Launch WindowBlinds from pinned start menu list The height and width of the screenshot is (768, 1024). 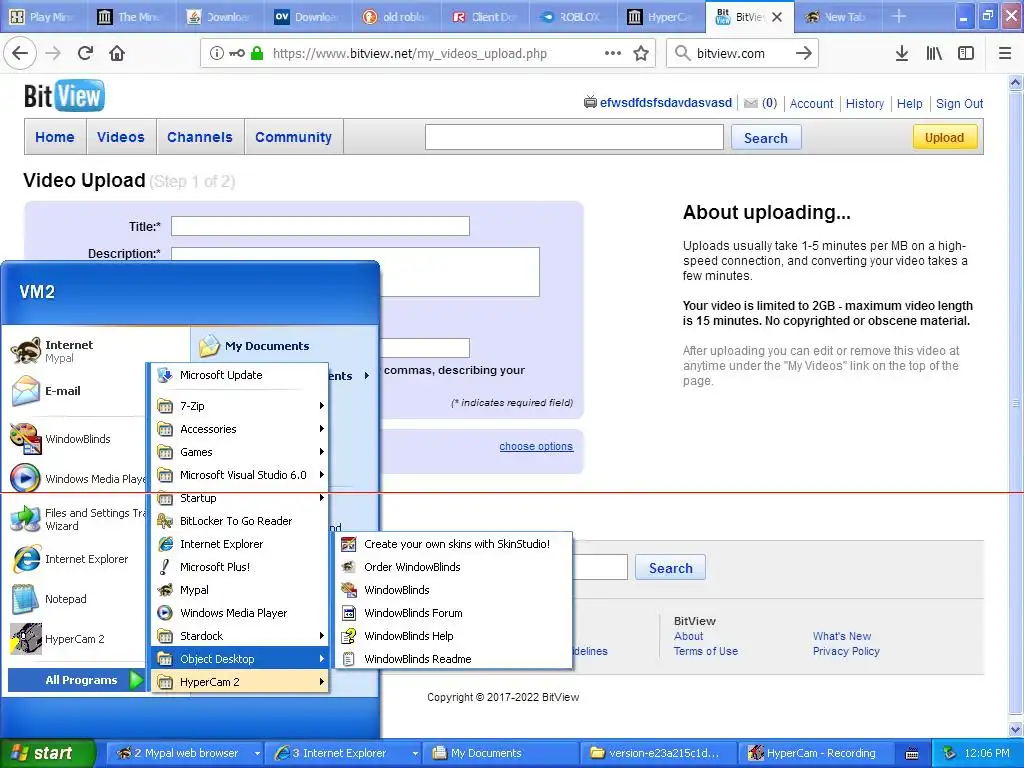(x=75, y=439)
